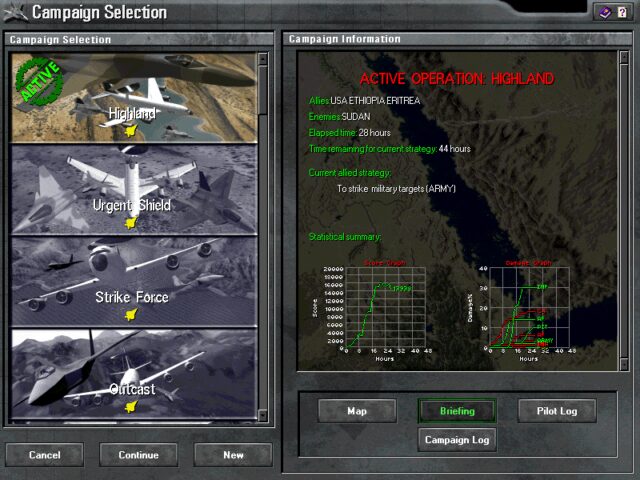Open the Pilot Log
The width and height of the screenshot is (640, 480).
click(557, 411)
